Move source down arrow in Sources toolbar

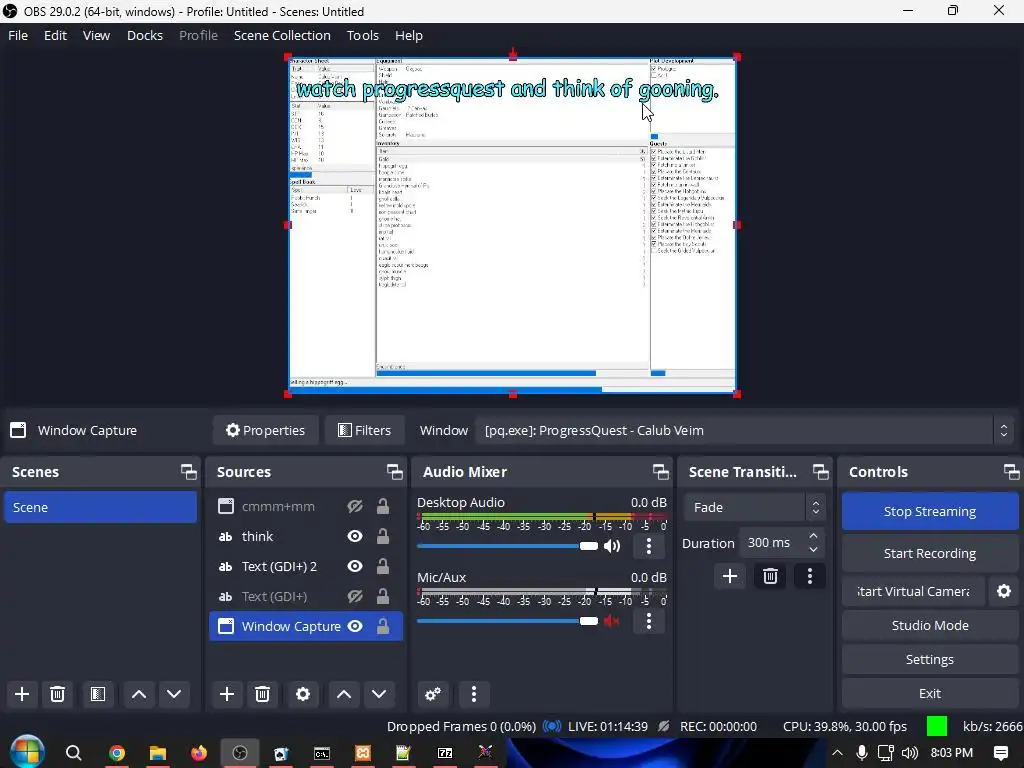(379, 694)
